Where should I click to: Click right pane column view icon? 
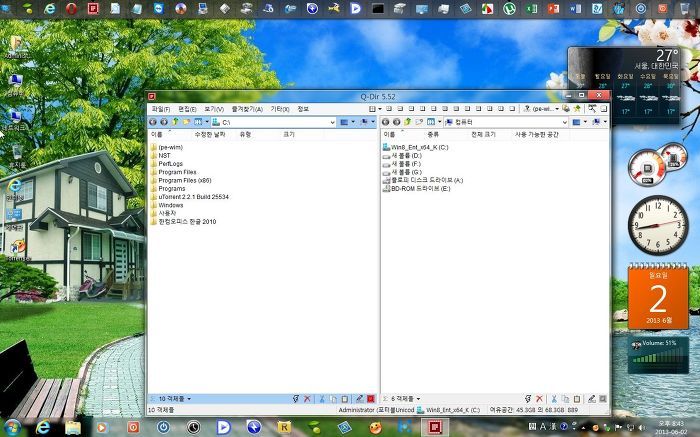(x=430, y=122)
